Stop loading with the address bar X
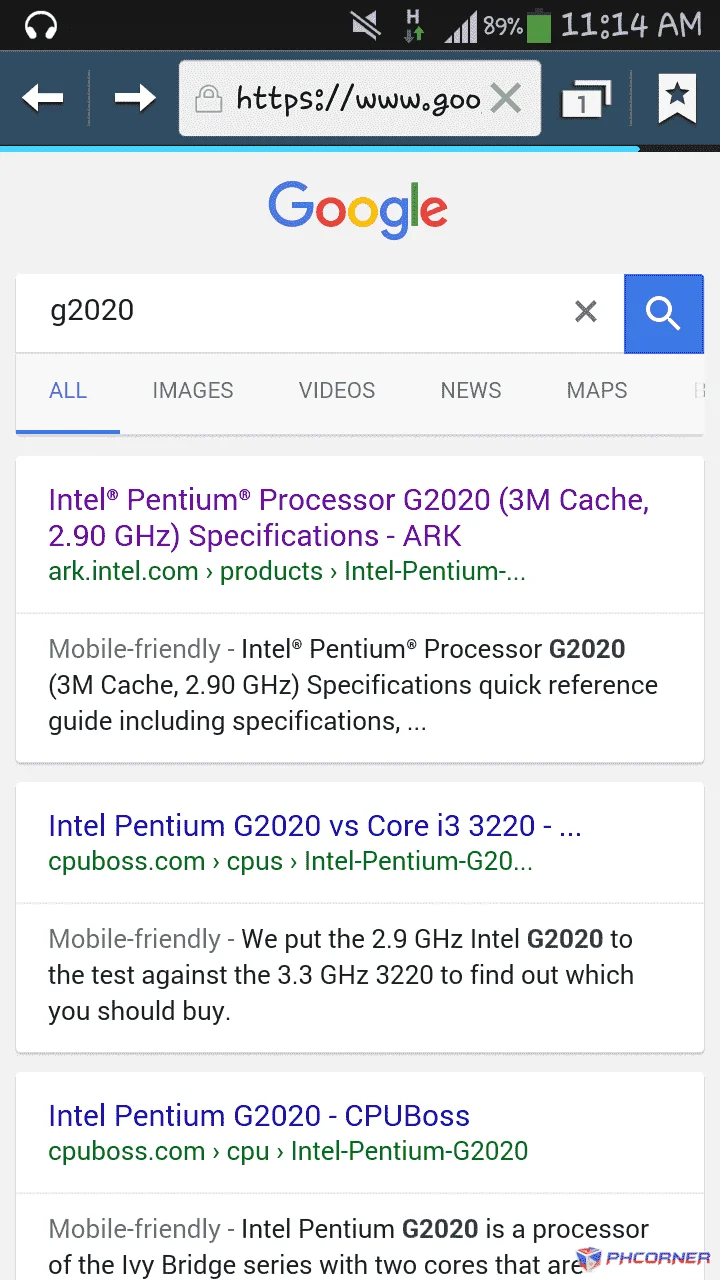720x1280 pixels. 506,99
